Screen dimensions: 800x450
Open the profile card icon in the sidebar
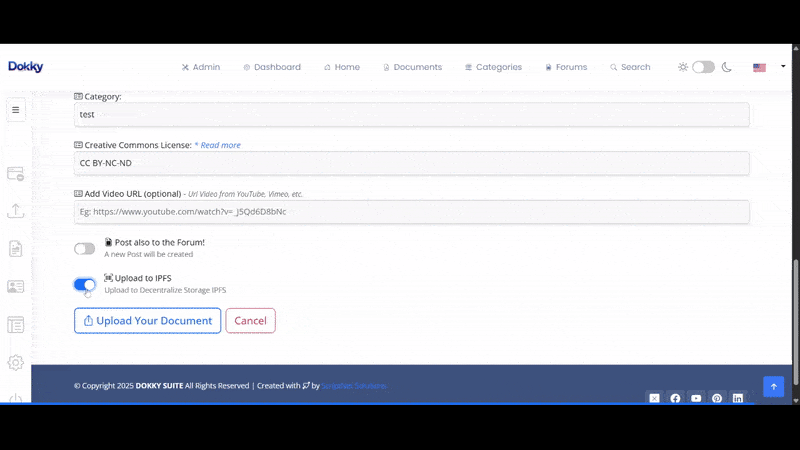pyautogui.click(x=15, y=286)
